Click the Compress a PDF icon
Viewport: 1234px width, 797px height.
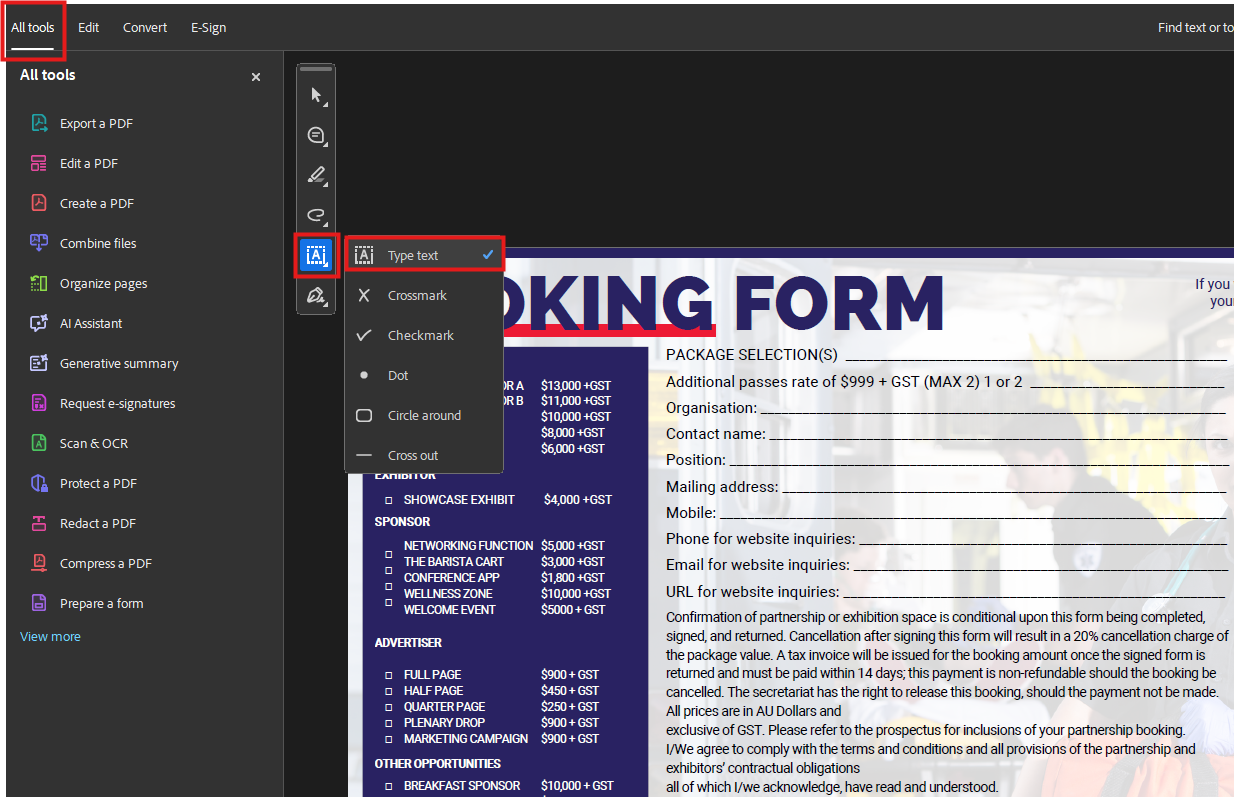pyautogui.click(x=39, y=563)
